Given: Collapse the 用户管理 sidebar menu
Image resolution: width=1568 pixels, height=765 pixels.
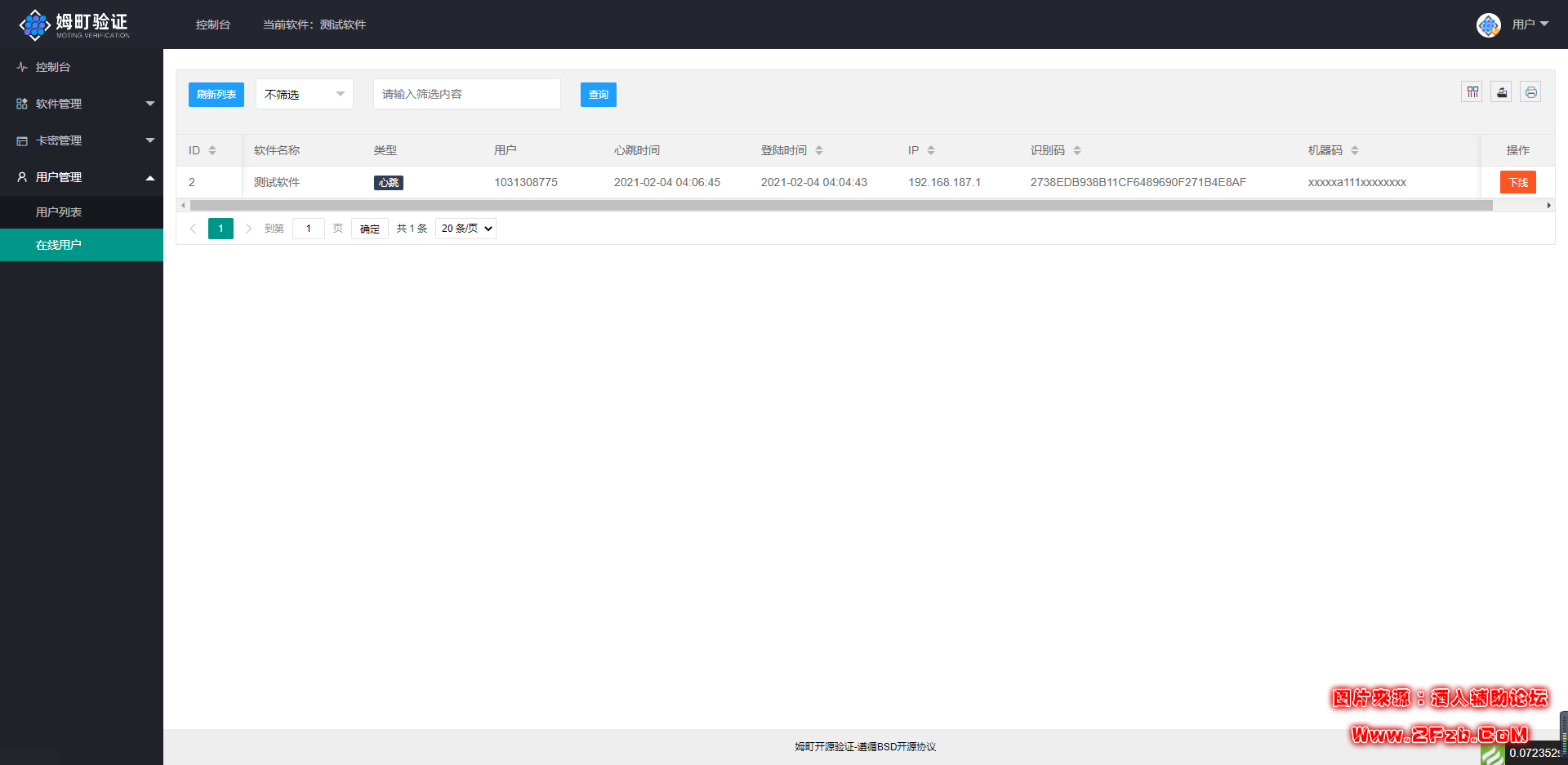Looking at the screenshot, I should pos(82,177).
